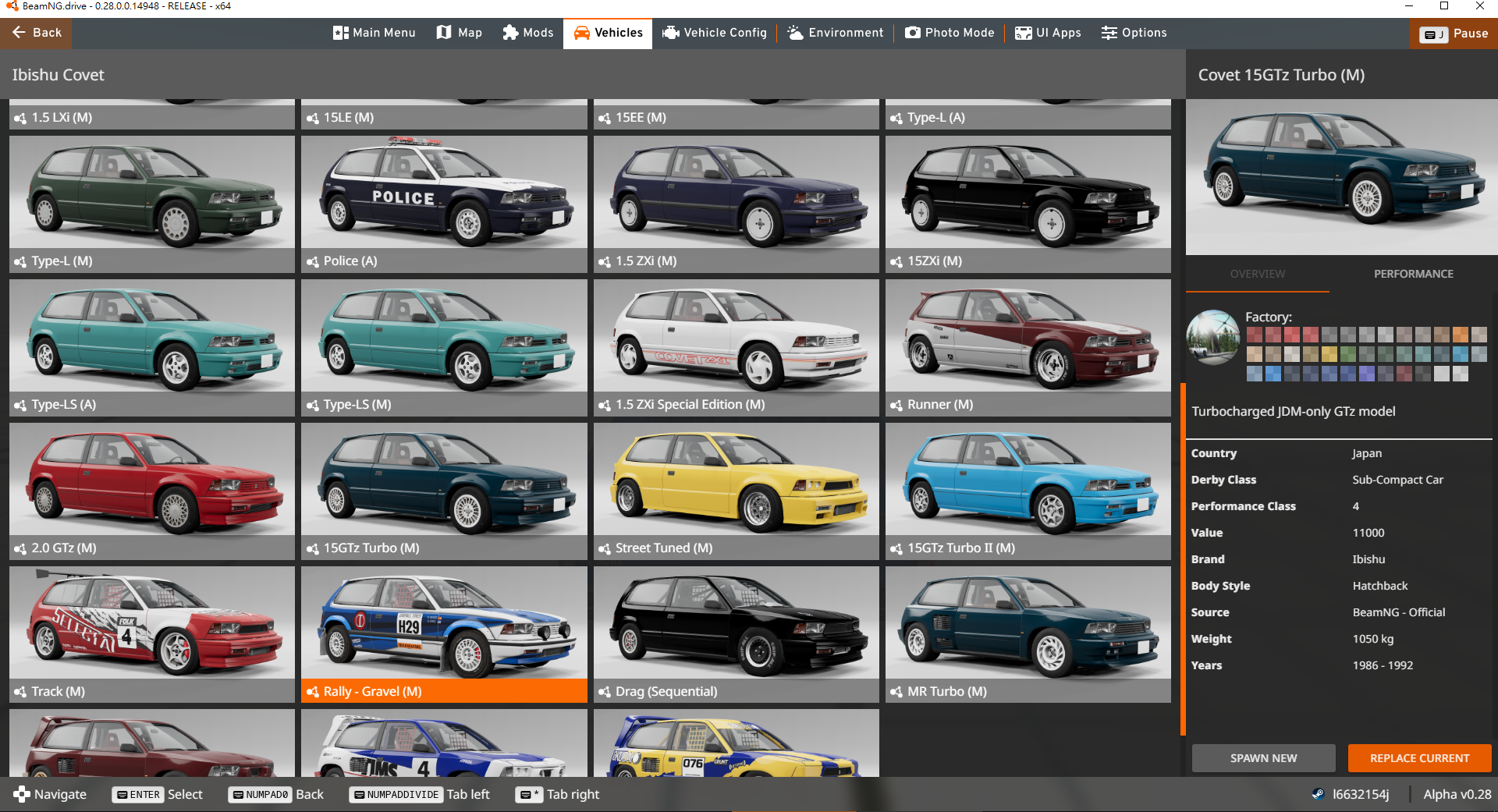Switch to the Performance tab
The width and height of the screenshot is (1498, 812).
1413,274
